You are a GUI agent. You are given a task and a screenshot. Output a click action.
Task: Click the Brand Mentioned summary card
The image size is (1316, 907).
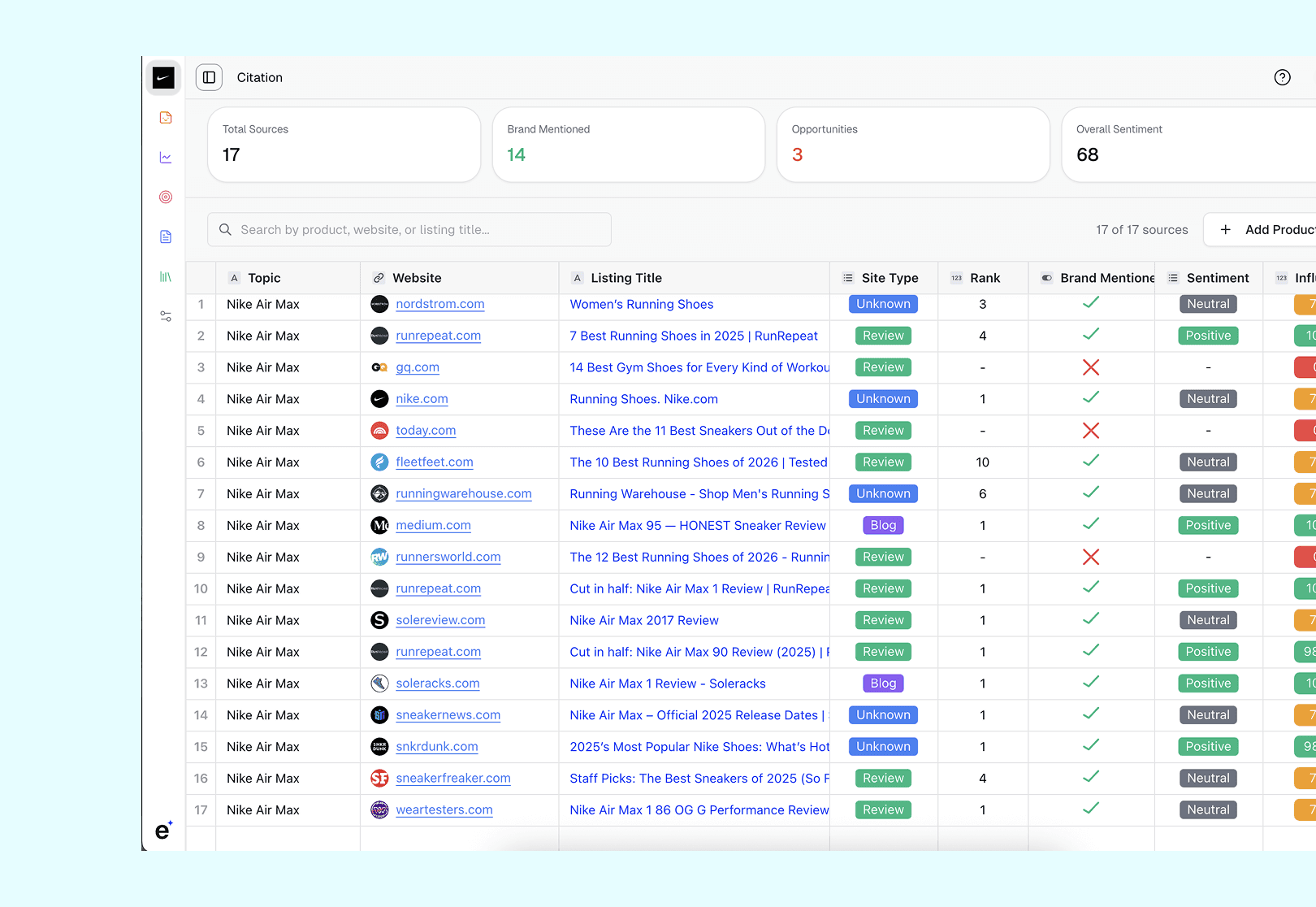tap(629, 145)
